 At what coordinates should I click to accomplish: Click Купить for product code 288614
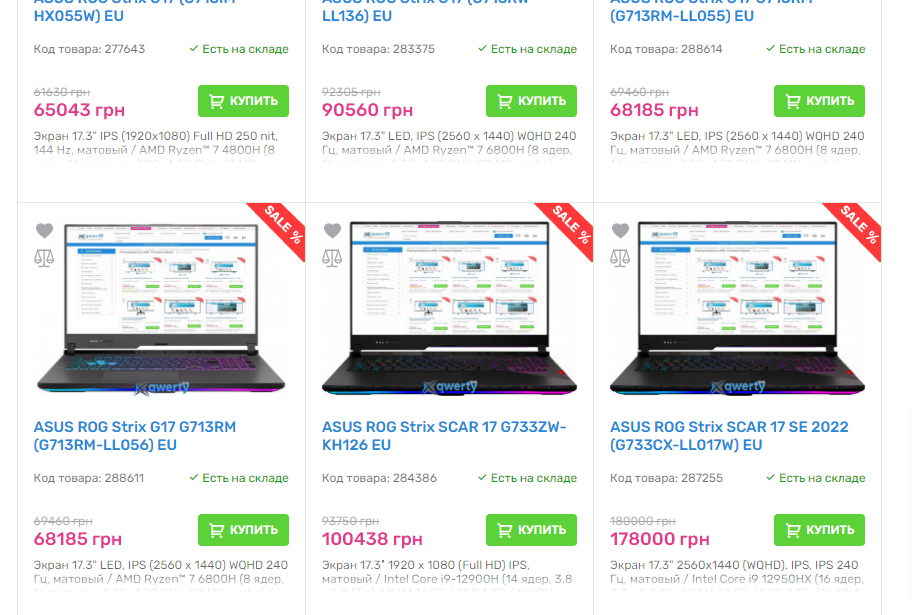pyautogui.click(x=820, y=101)
